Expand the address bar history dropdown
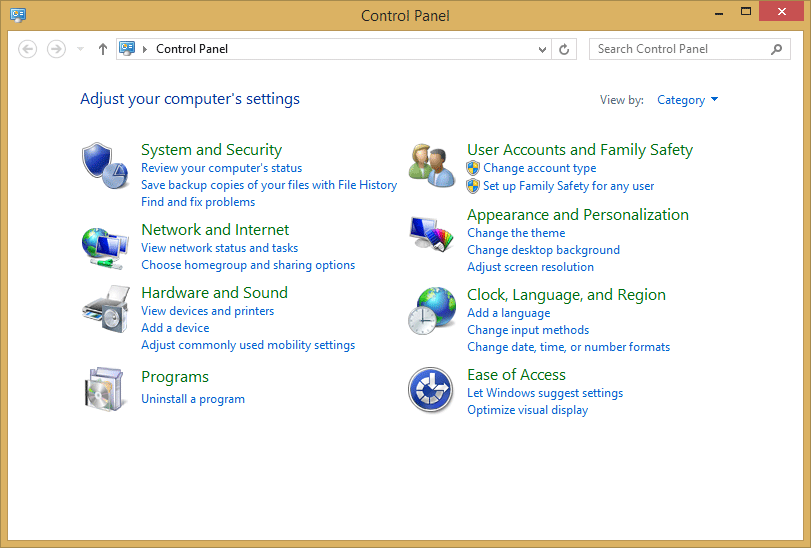This screenshot has height=548, width=811. point(542,50)
